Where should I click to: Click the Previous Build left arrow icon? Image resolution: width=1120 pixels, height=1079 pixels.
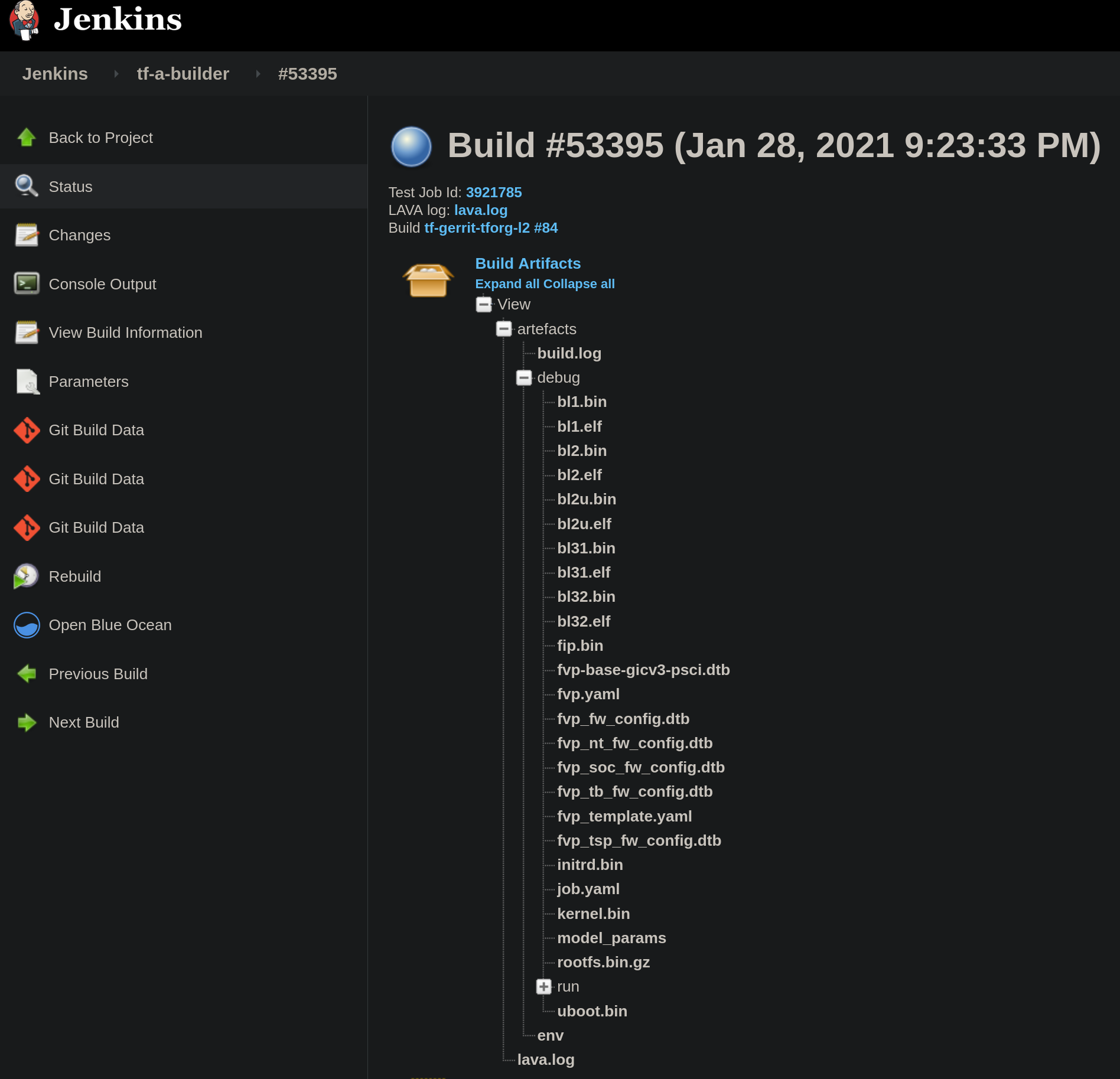27,674
